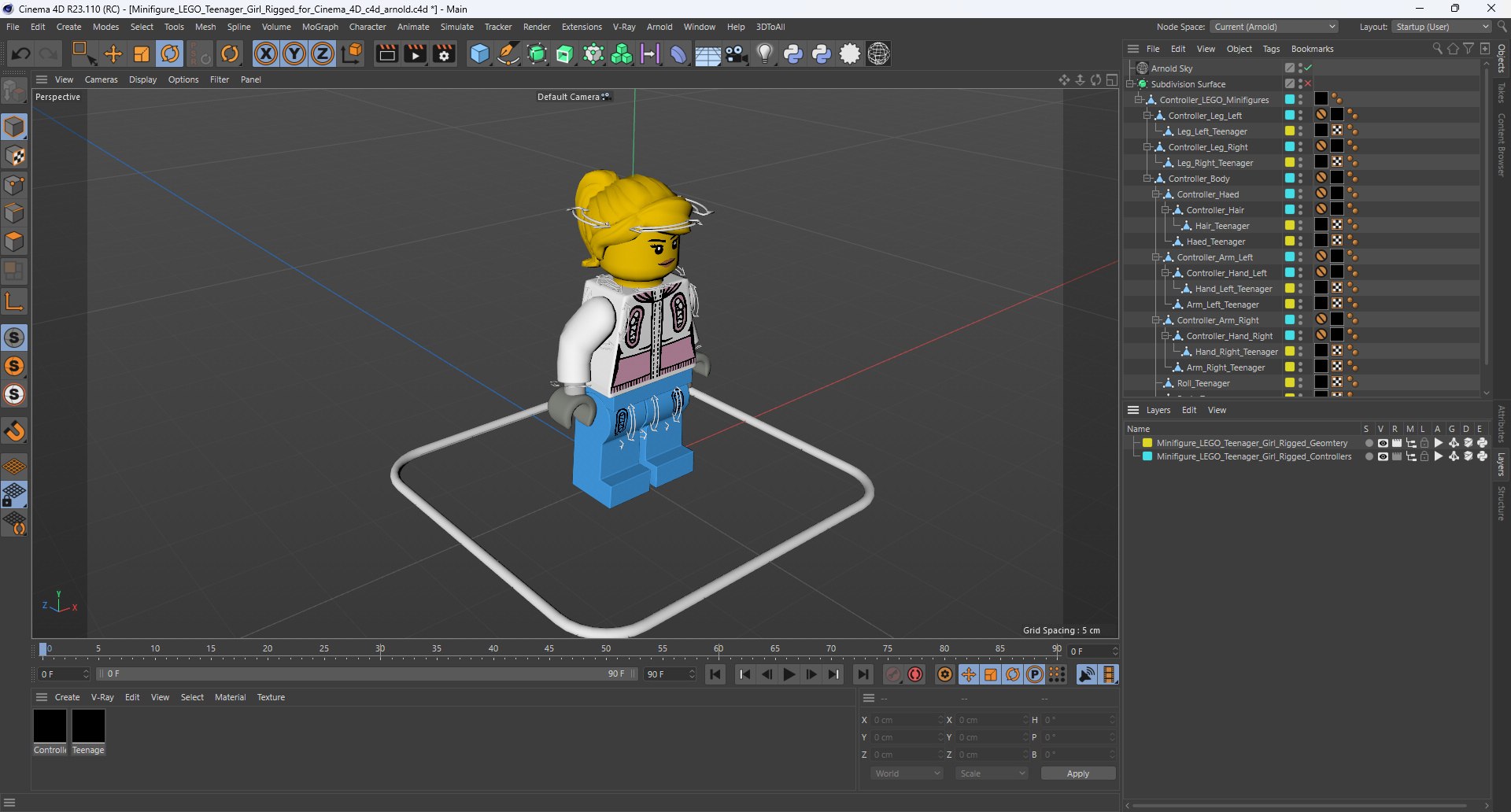The width and height of the screenshot is (1511, 812).
Task: Open Layers panel Edit menu
Action: (x=1188, y=410)
